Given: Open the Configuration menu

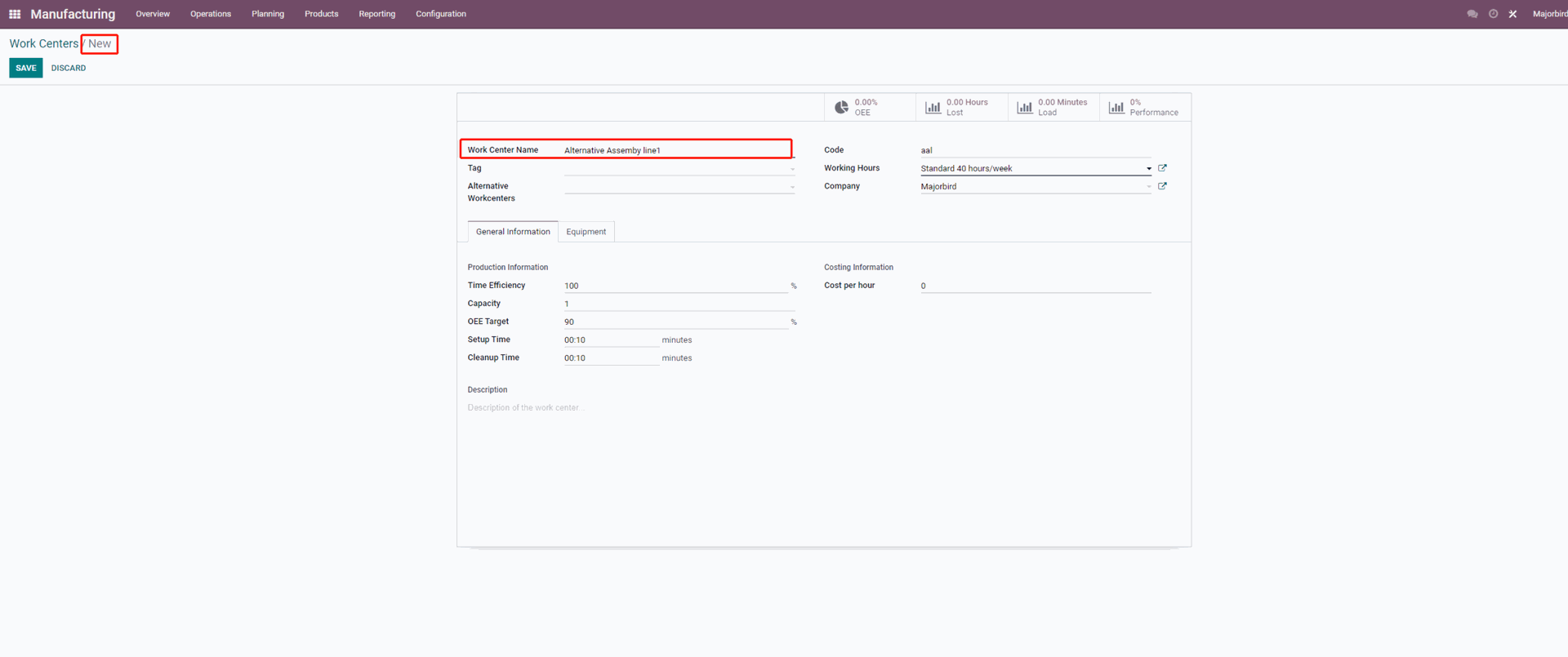Looking at the screenshot, I should [440, 14].
